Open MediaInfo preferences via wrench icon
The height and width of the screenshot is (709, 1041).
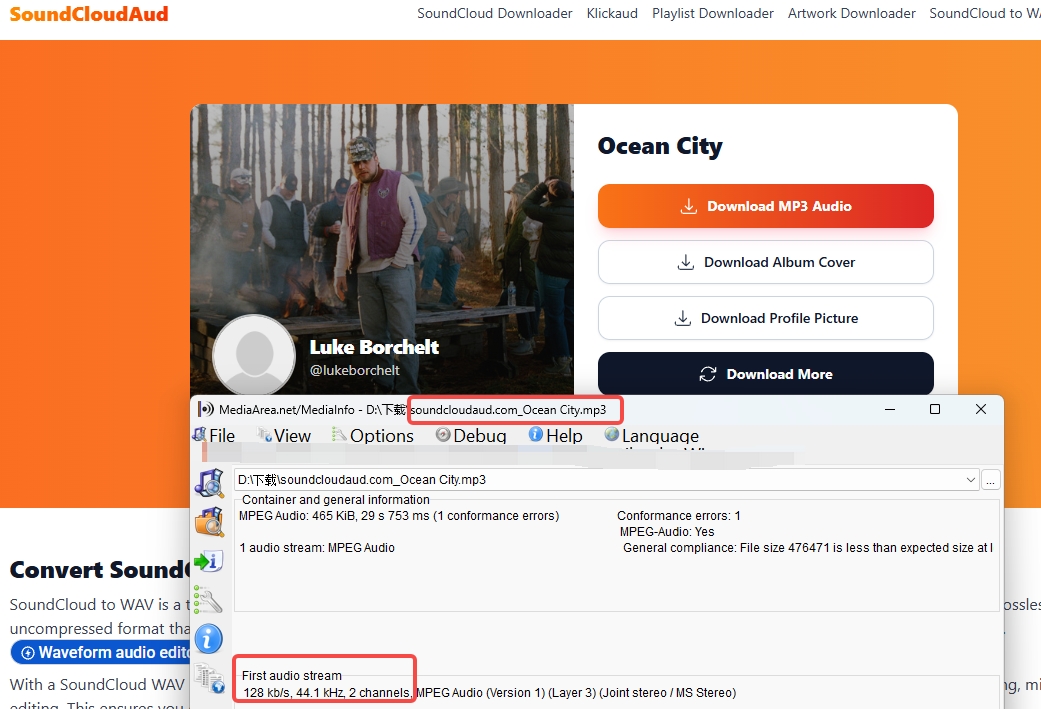210,600
